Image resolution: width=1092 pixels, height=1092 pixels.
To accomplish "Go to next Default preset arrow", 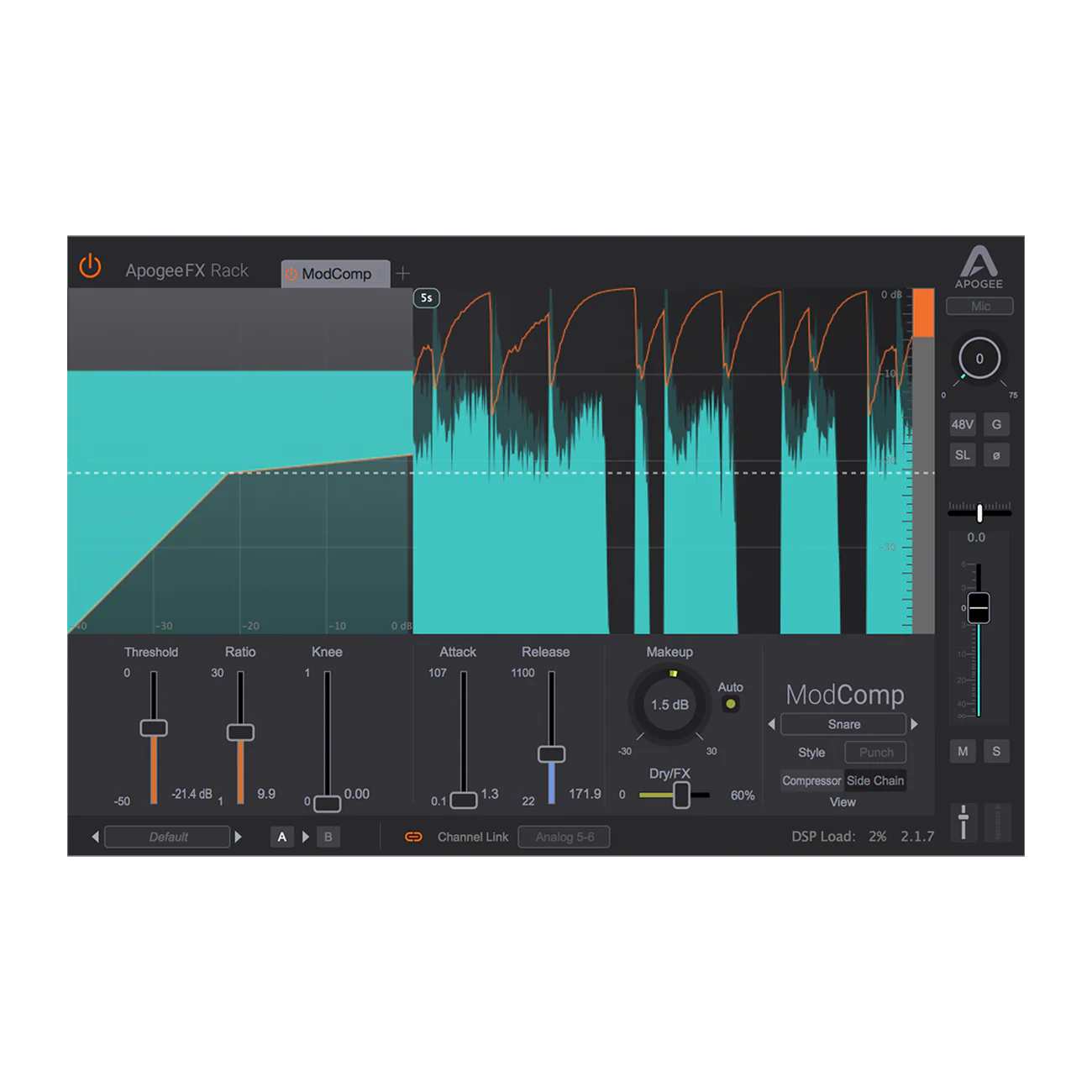I will click(x=239, y=837).
